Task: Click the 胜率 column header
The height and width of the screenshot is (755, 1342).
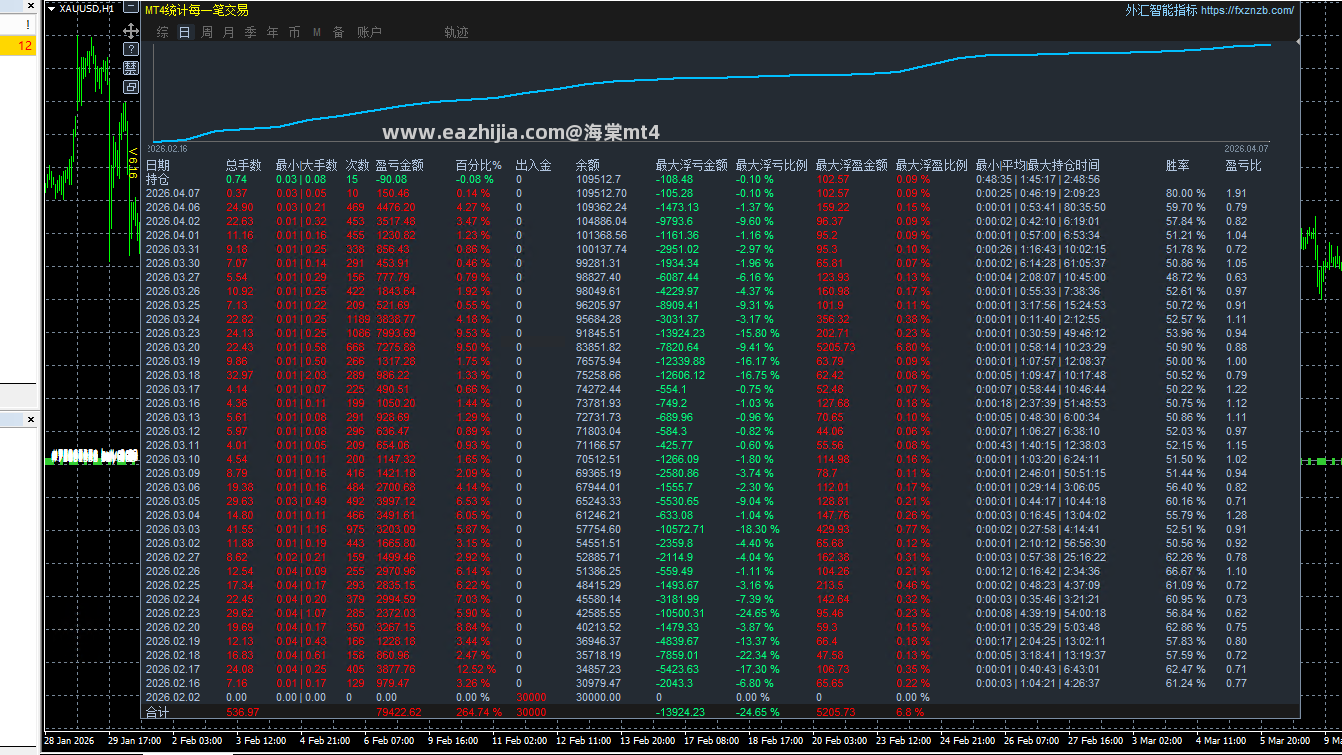Action: click(1178, 165)
